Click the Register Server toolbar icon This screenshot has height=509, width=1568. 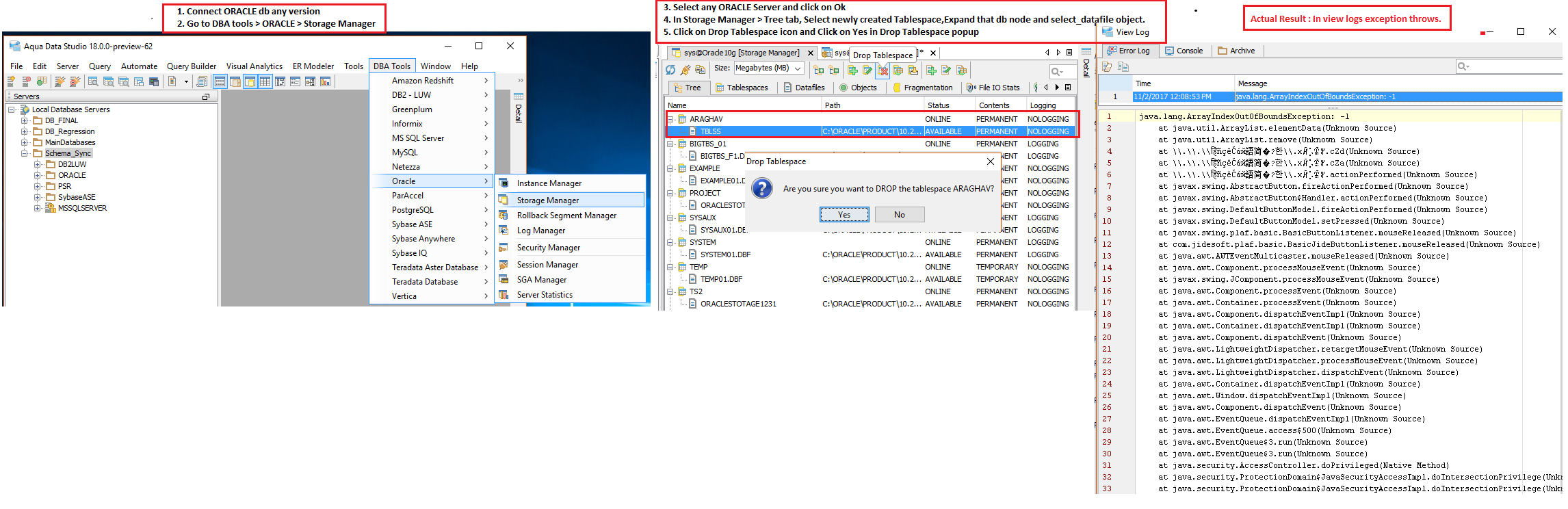click(x=11, y=81)
